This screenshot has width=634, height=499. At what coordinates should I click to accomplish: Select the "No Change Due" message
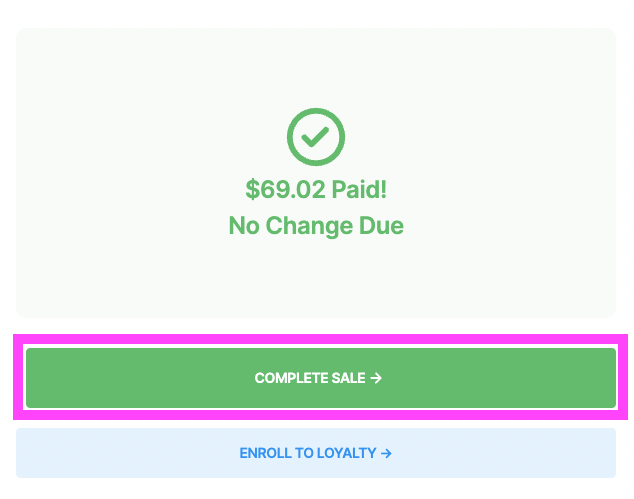click(316, 225)
